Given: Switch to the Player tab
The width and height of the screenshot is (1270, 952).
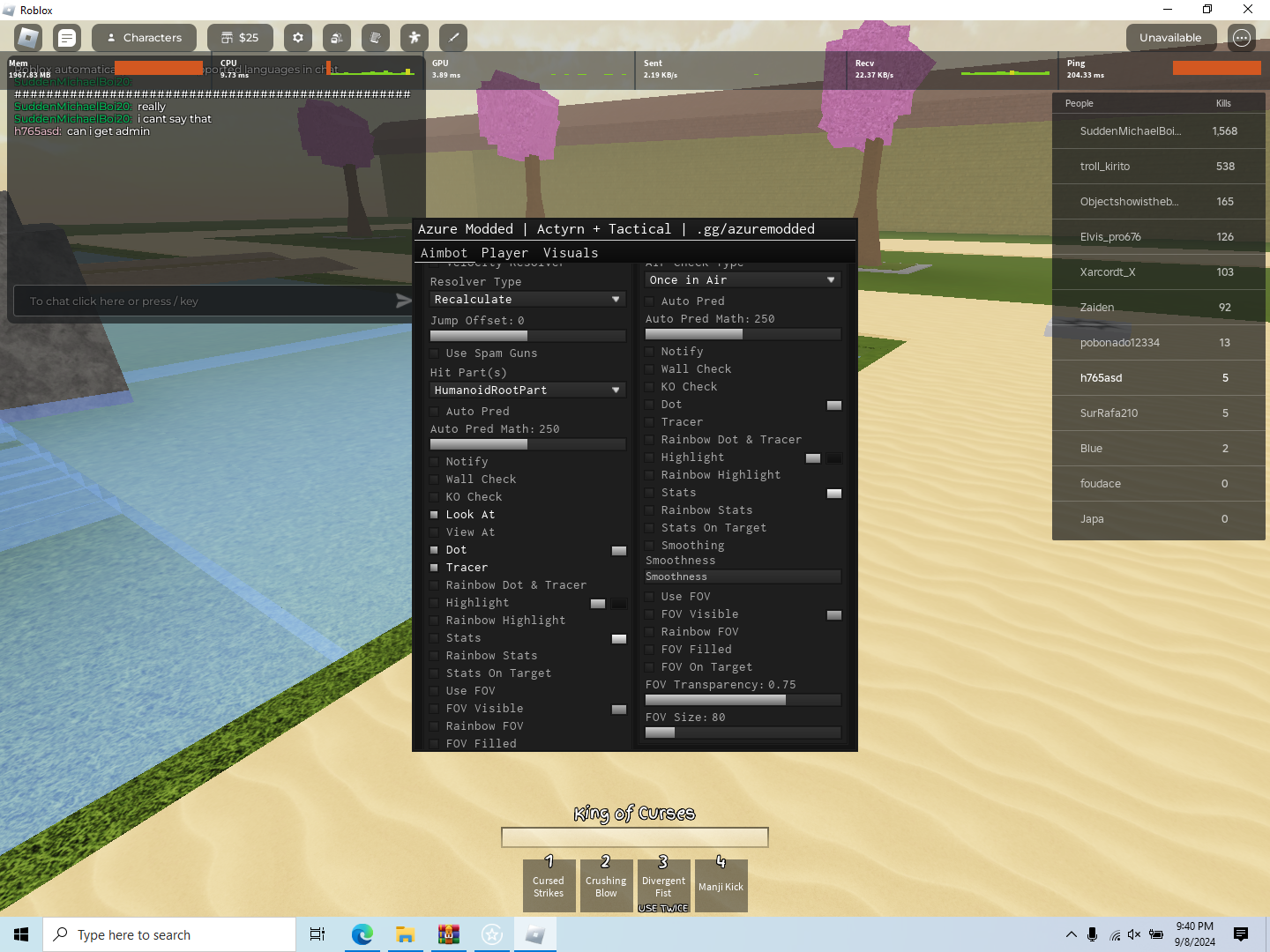Looking at the screenshot, I should point(504,253).
